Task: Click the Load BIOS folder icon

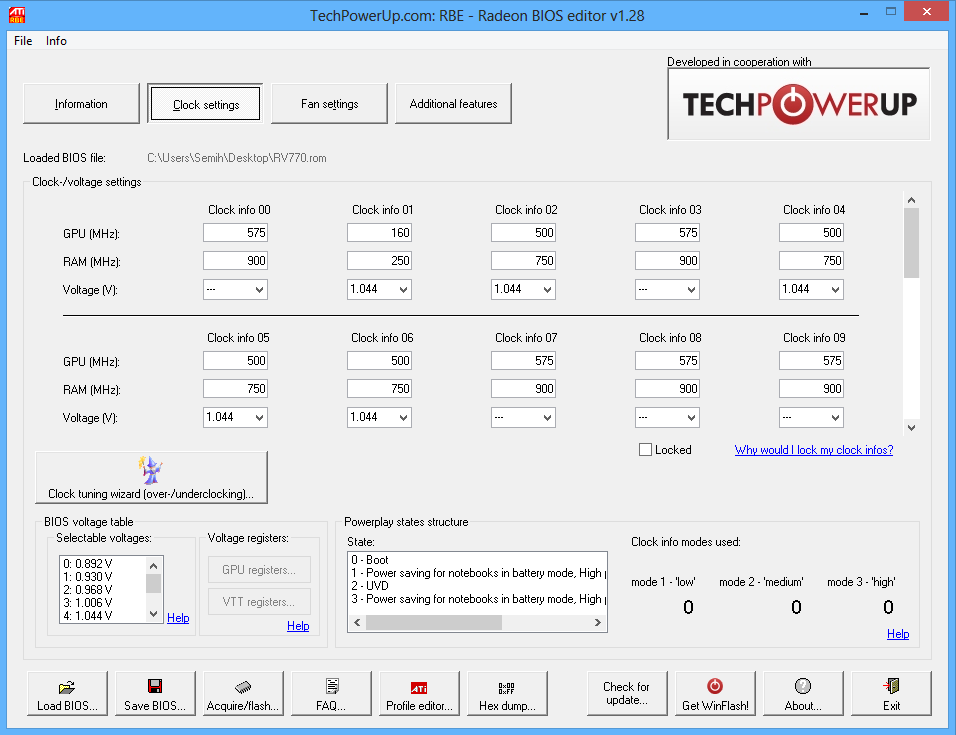Action: point(67,687)
